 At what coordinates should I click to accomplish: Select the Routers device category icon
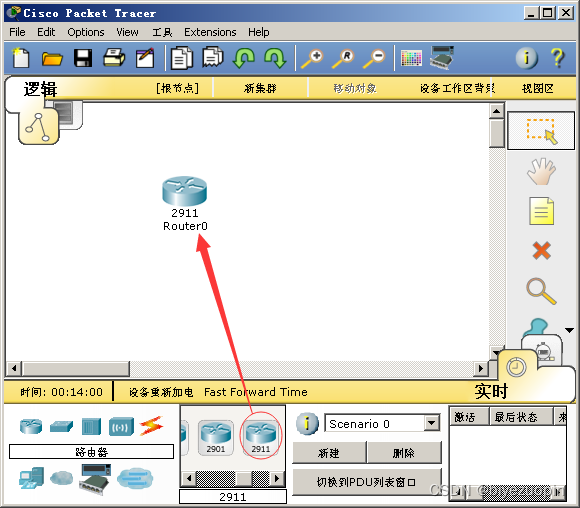click(x=31, y=426)
